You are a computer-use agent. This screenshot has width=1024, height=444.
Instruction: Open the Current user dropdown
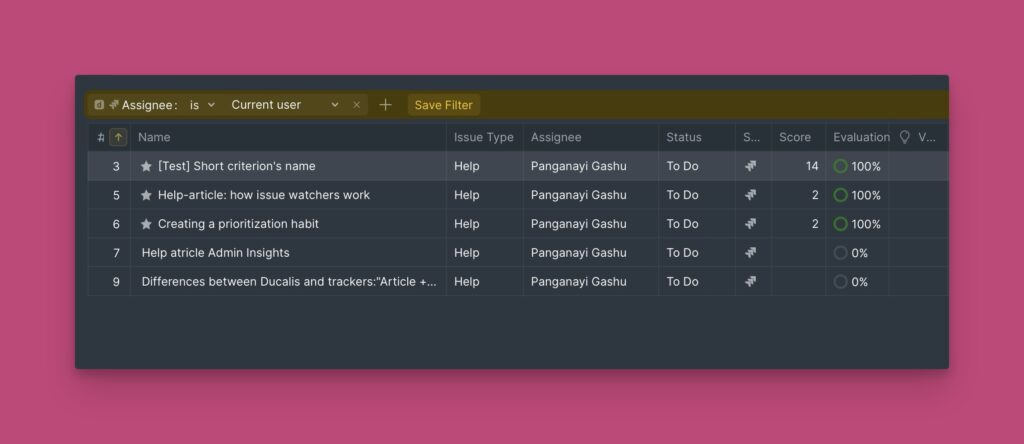pyautogui.click(x=284, y=105)
